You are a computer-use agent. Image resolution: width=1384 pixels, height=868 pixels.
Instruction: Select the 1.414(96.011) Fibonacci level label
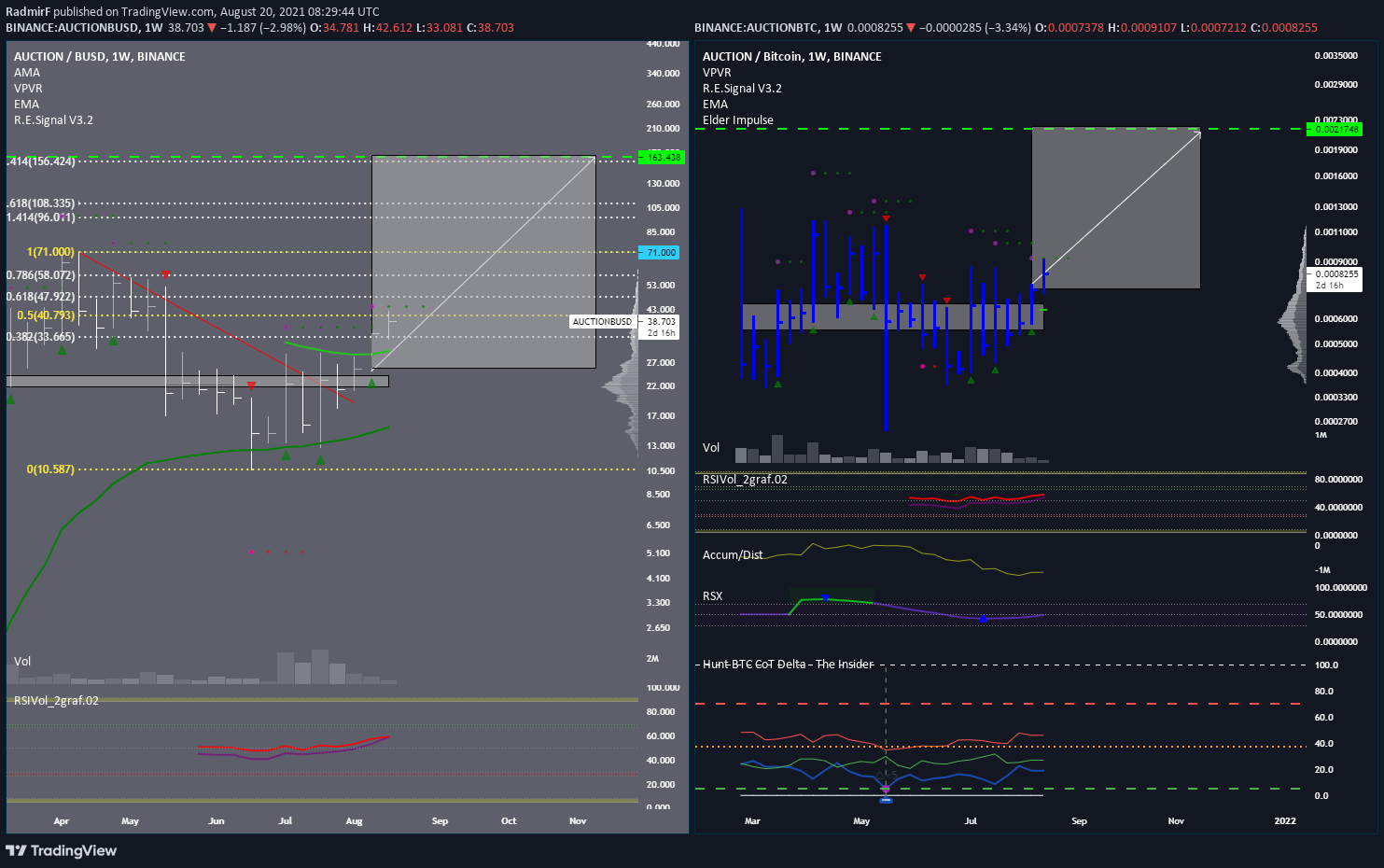tap(40, 217)
